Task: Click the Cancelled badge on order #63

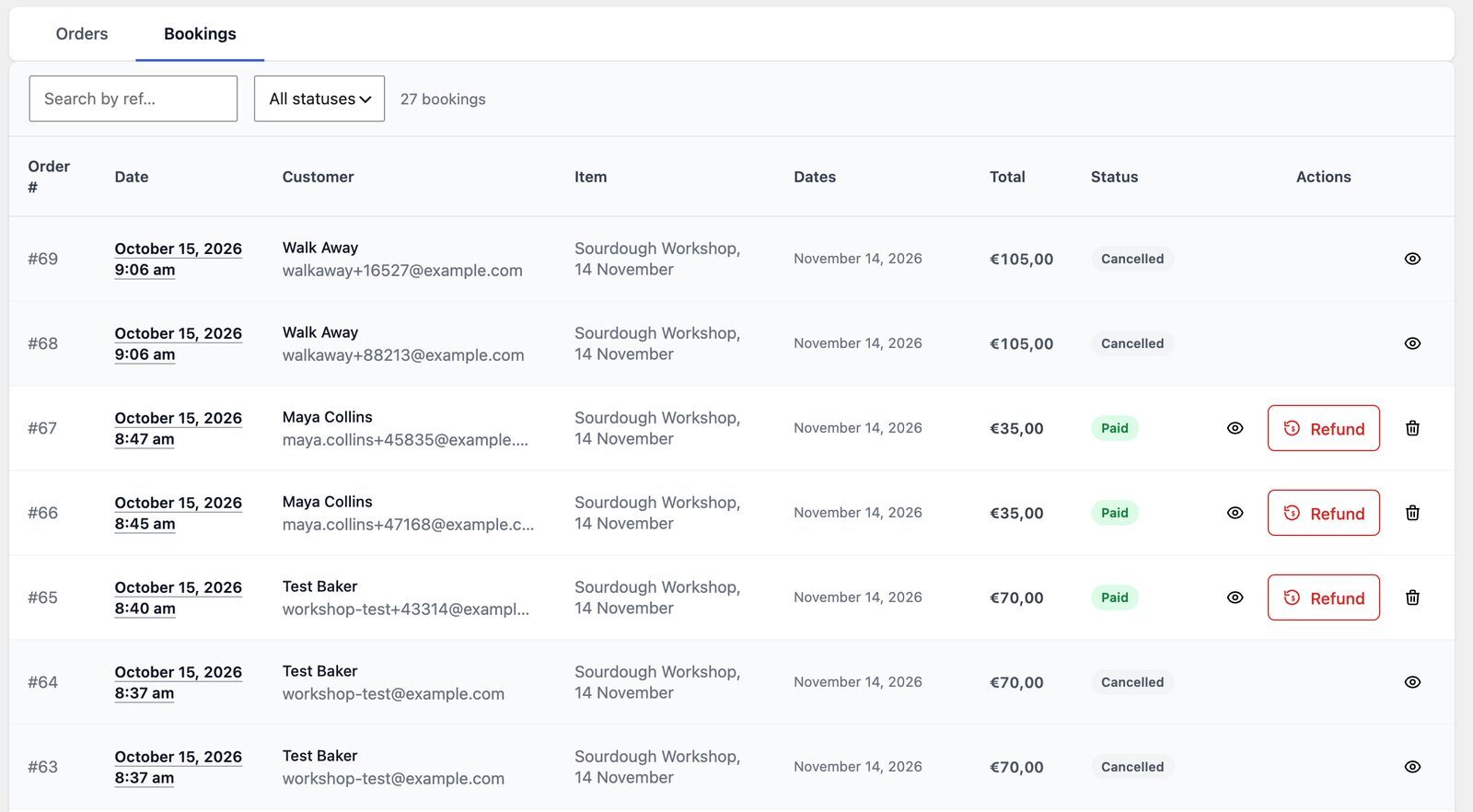Action: [1132, 767]
